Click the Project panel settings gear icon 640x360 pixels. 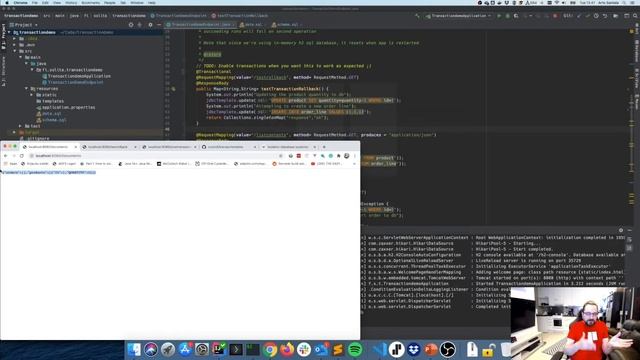[x=150, y=25]
